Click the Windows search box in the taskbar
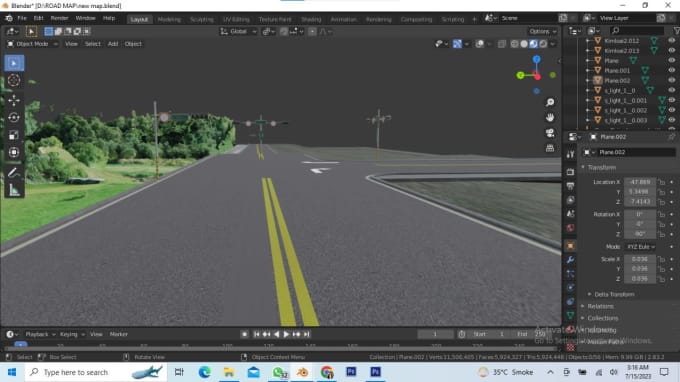 [x=96, y=372]
